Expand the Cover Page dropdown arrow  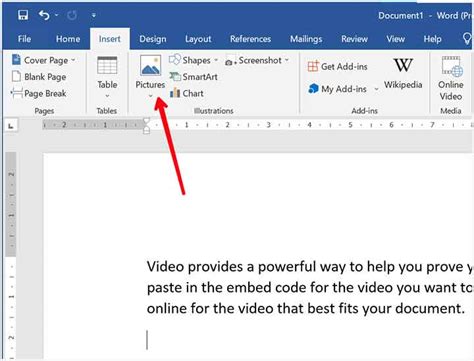click(x=73, y=60)
